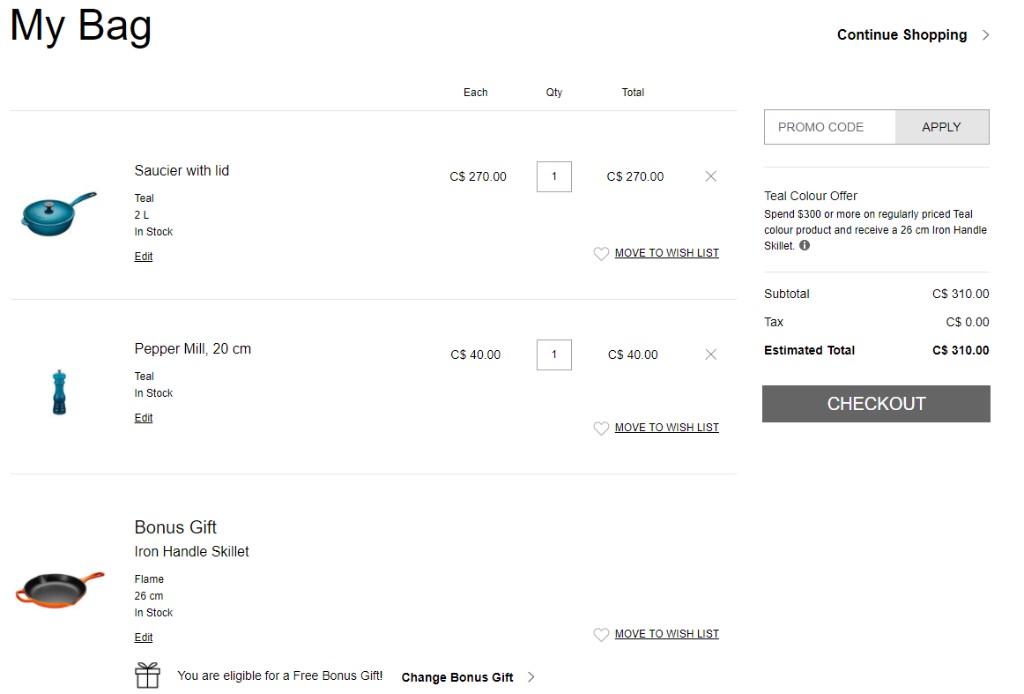
Task: Click the gift box icon
Action: pyautogui.click(x=148, y=675)
